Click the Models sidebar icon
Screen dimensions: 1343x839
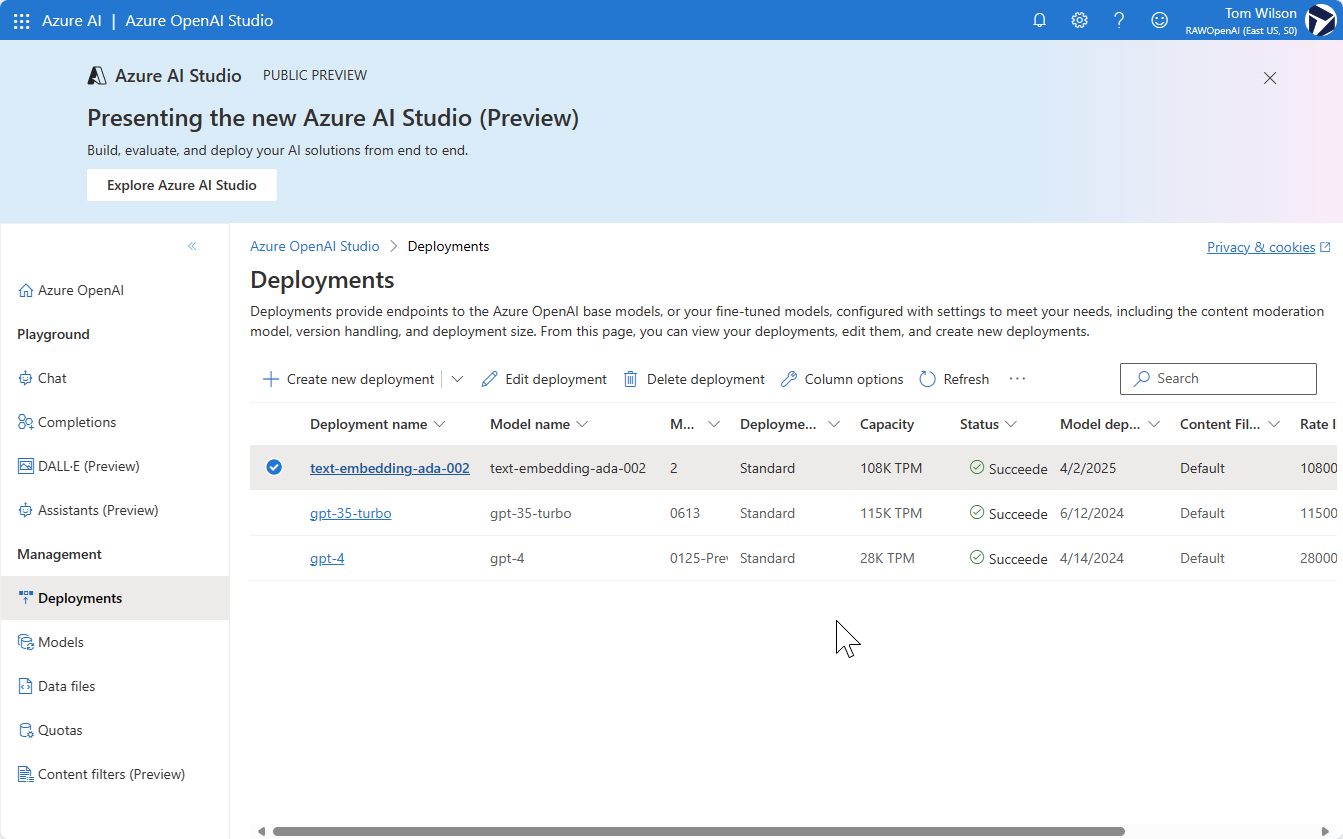click(26, 642)
